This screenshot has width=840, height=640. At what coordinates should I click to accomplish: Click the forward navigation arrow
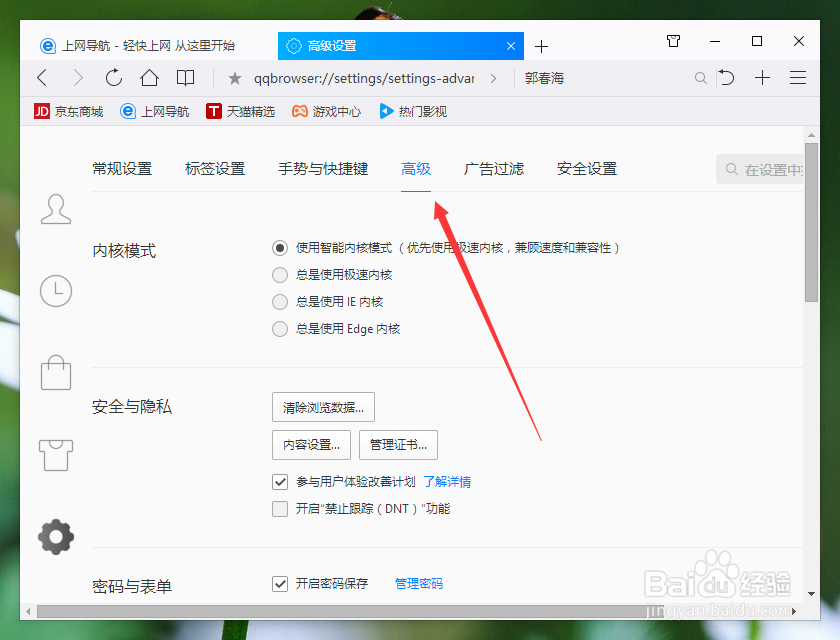point(78,78)
